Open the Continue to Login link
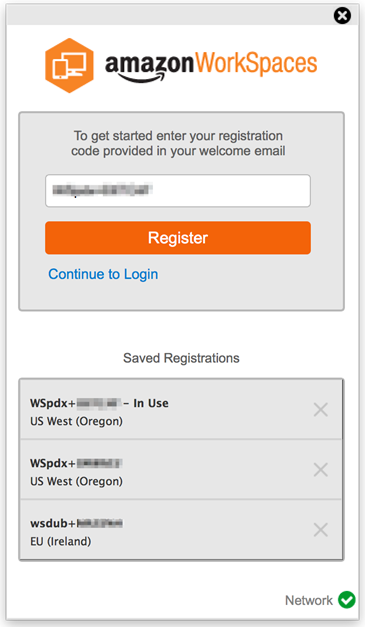The width and height of the screenshot is (365, 627). [103, 274]
